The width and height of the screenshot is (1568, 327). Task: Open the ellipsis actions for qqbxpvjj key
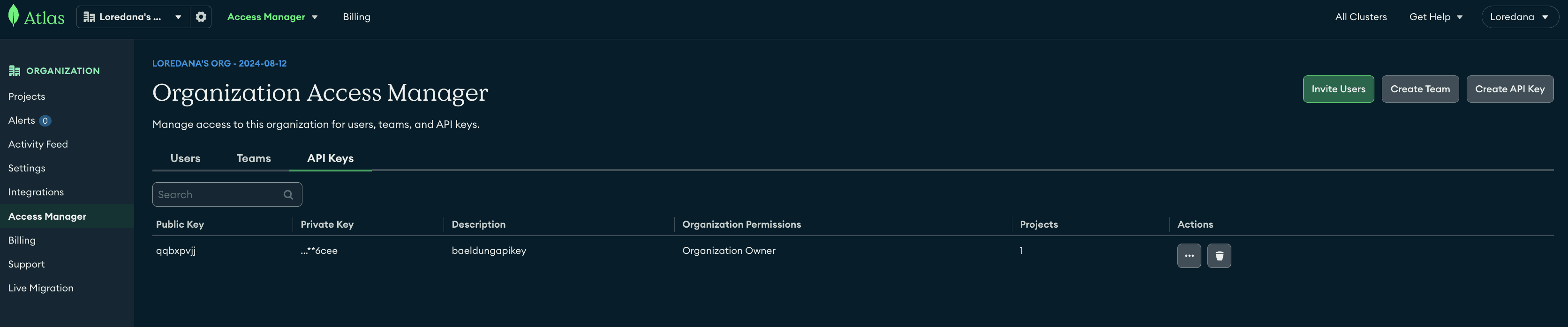click(x=1189, y=256)
